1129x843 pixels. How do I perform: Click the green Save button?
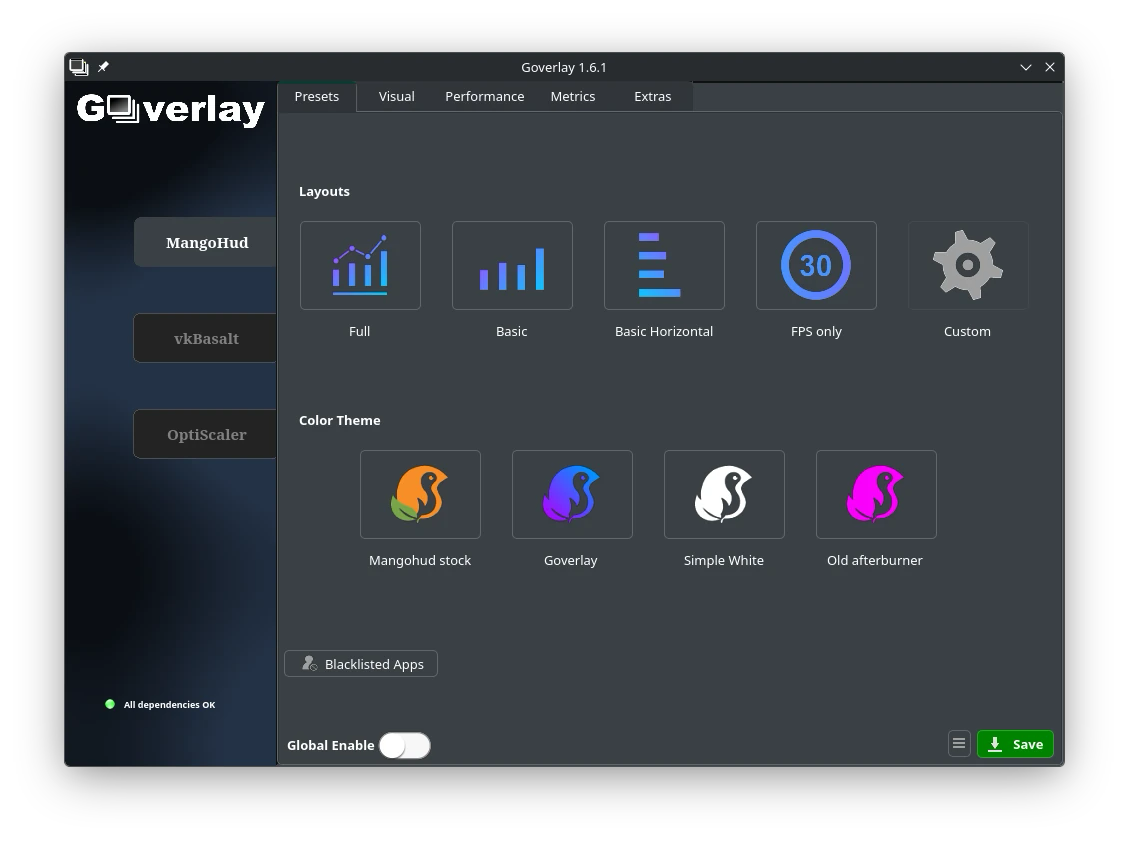point(1015,744)
